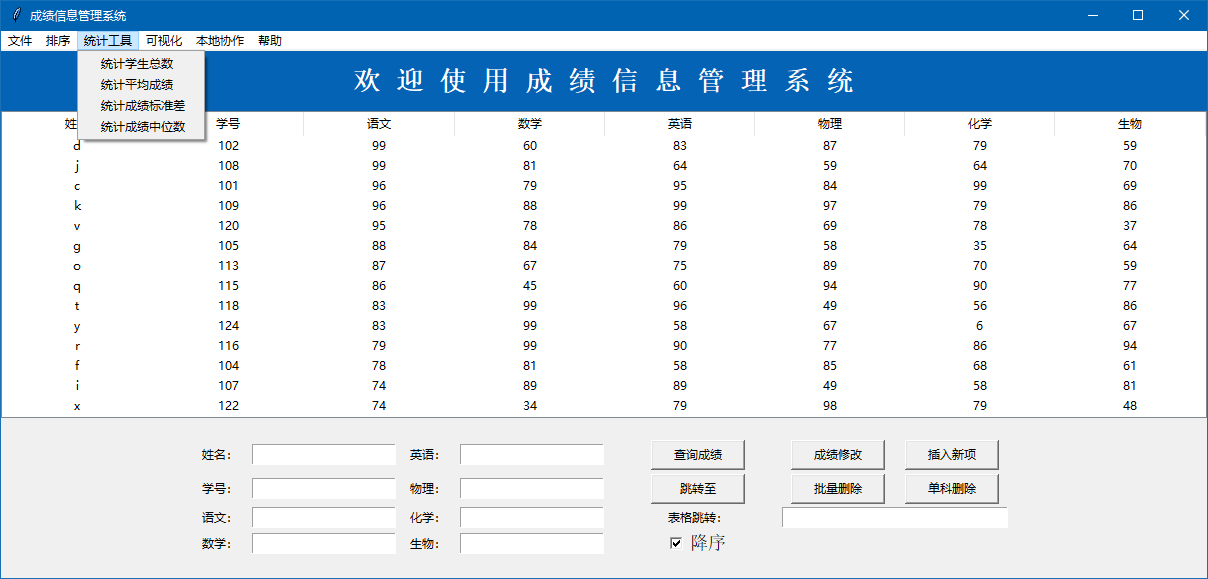This screenshot has height=579, width=1208.
Task: Select the row for student x
Action: point(603,406)
